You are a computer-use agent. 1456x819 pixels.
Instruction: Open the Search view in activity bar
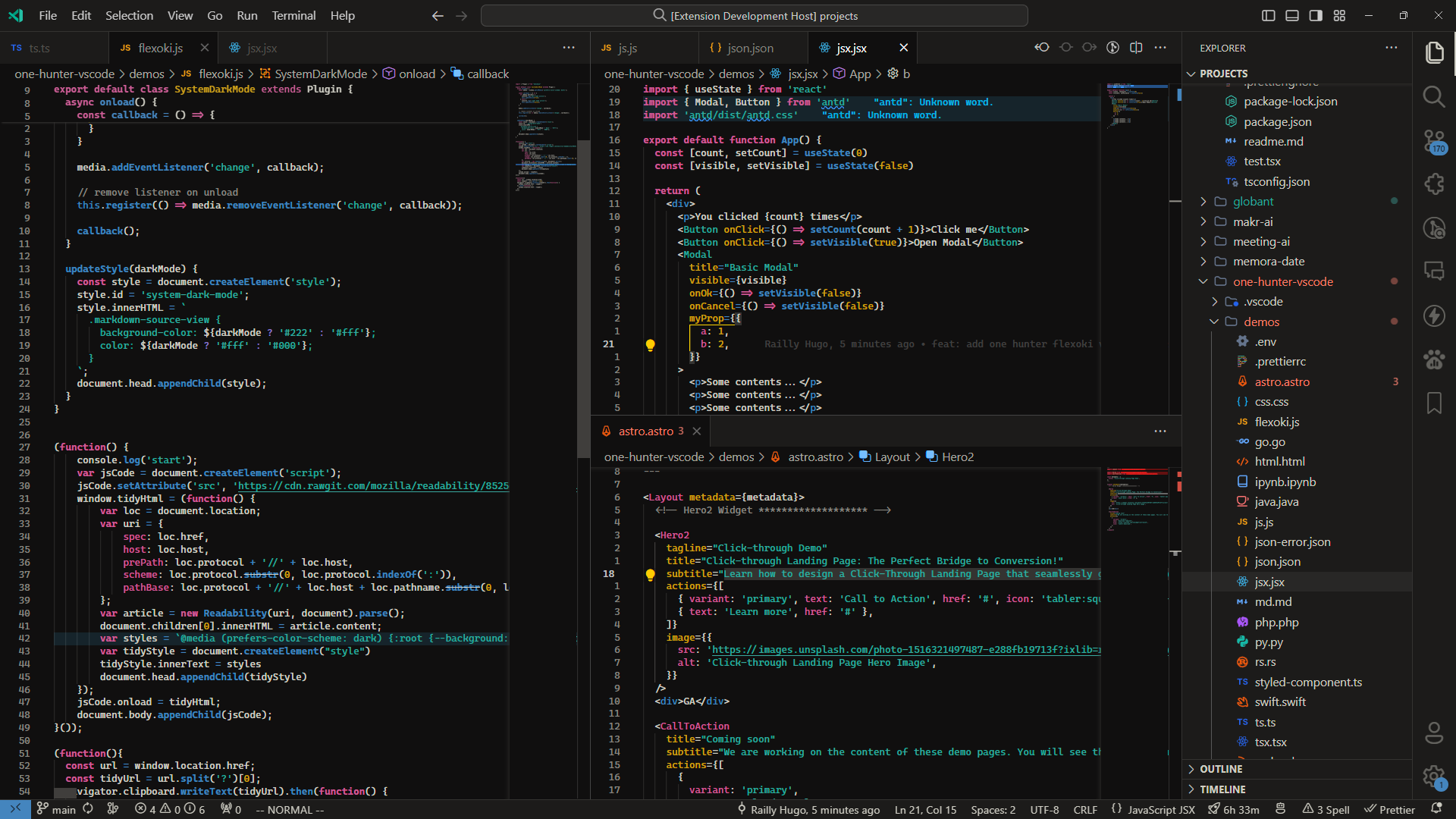coord(1433,96)
